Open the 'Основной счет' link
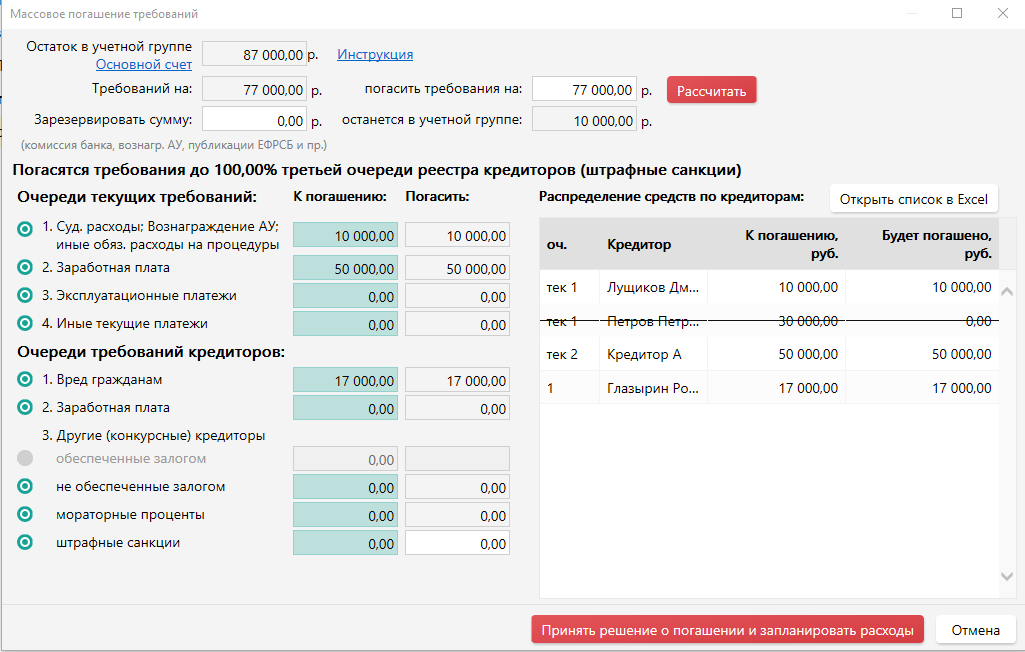 [143, 65]
